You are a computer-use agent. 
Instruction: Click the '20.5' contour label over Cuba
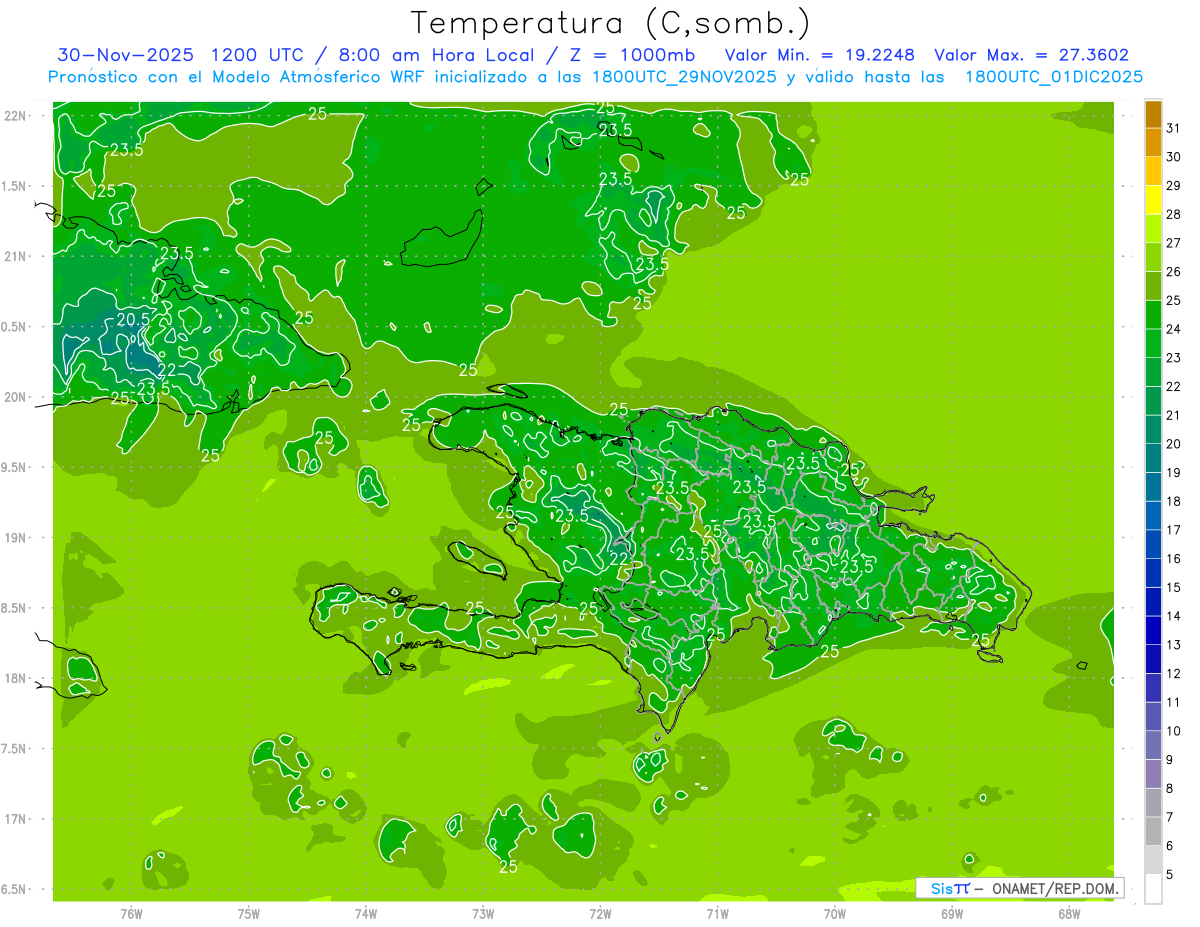coord(133,319)
